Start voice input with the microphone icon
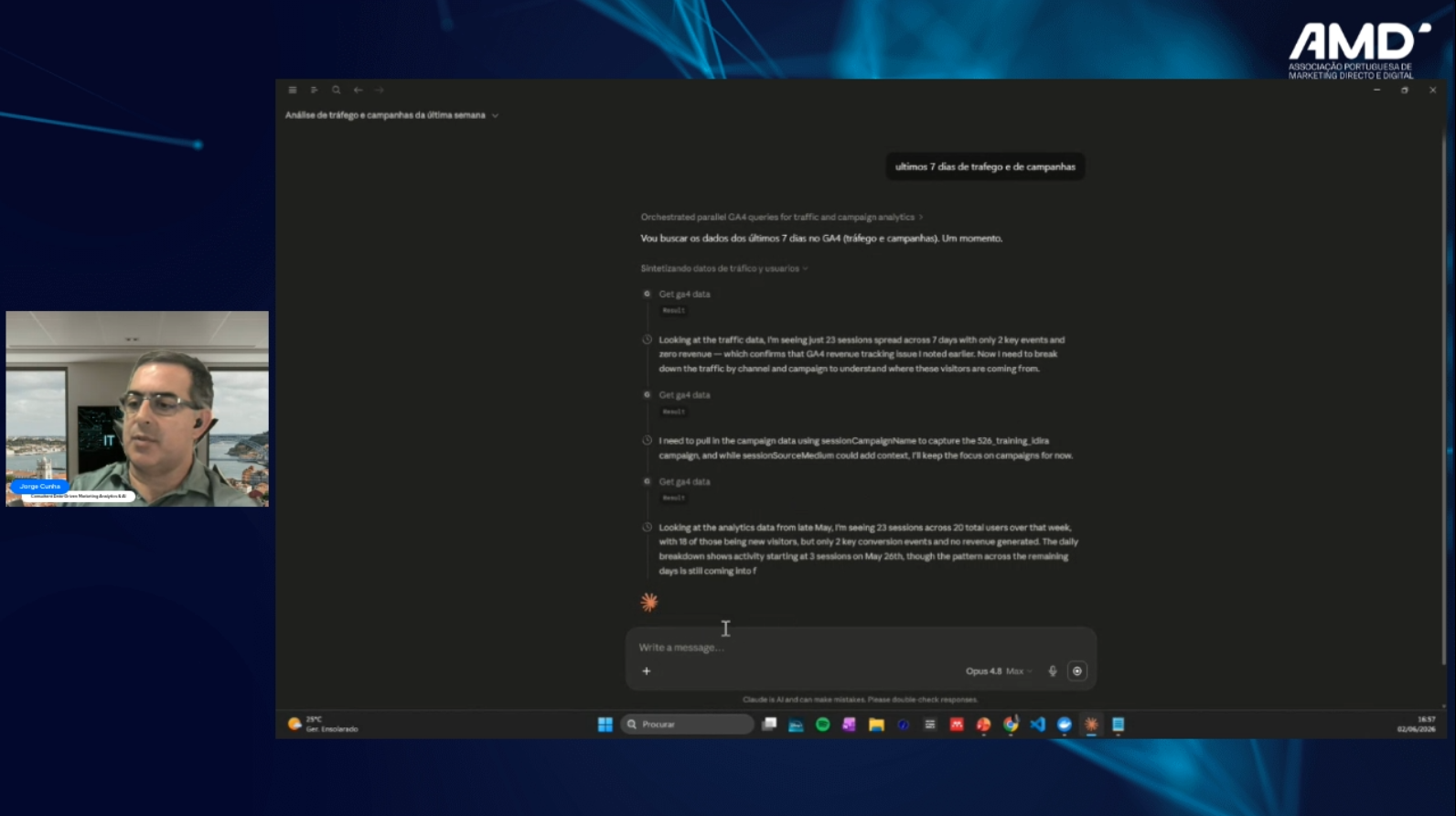Screen dimensions: 1456x816 (x=1053, y=671)
